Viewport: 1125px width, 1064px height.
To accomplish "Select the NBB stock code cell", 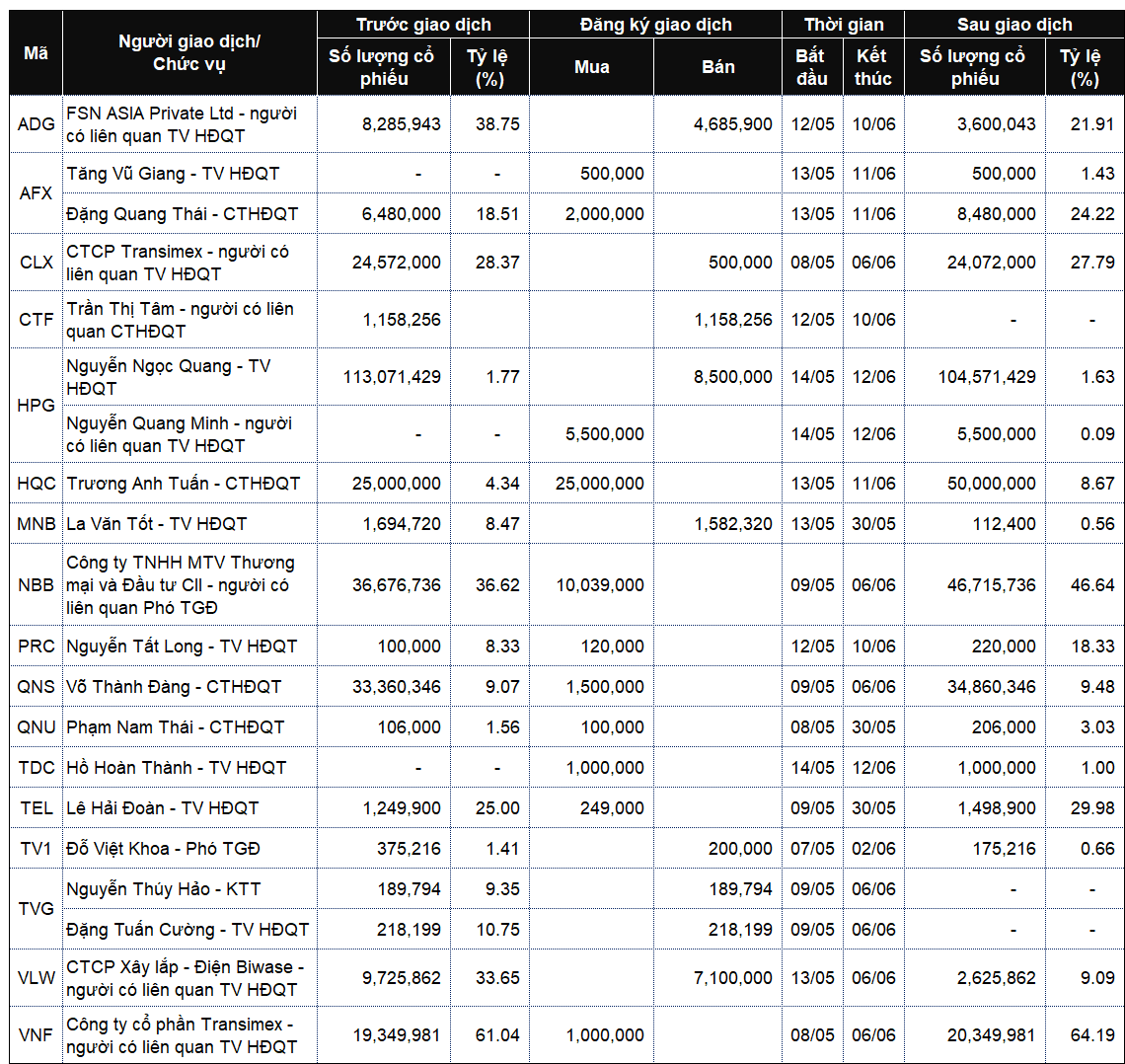I will (x=36, y=584).
